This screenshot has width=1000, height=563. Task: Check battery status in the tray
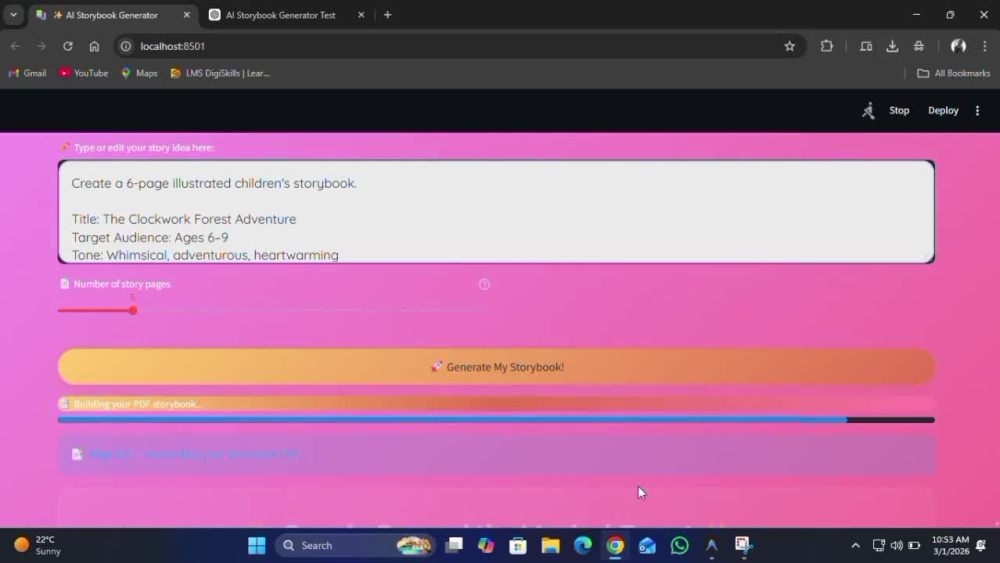click(914, 545)
